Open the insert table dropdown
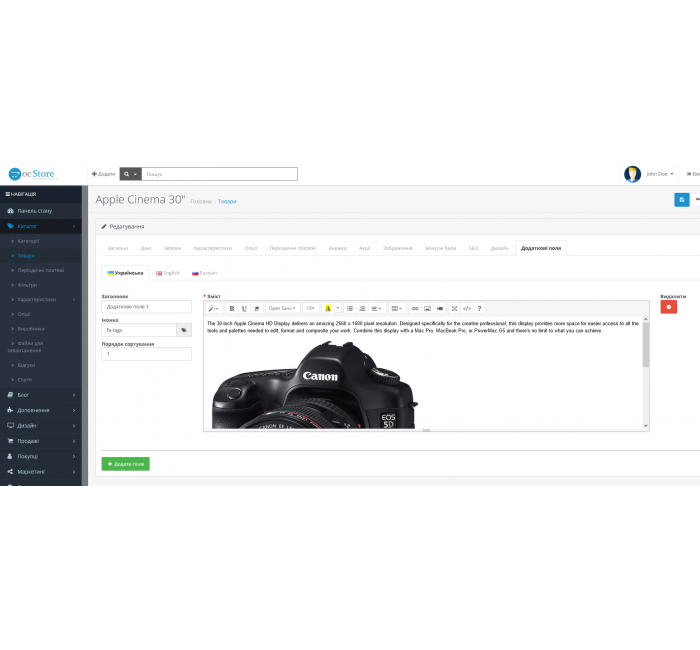Image resolution: width=700 pixels, height=650 pixels. (x=396, y=308)
